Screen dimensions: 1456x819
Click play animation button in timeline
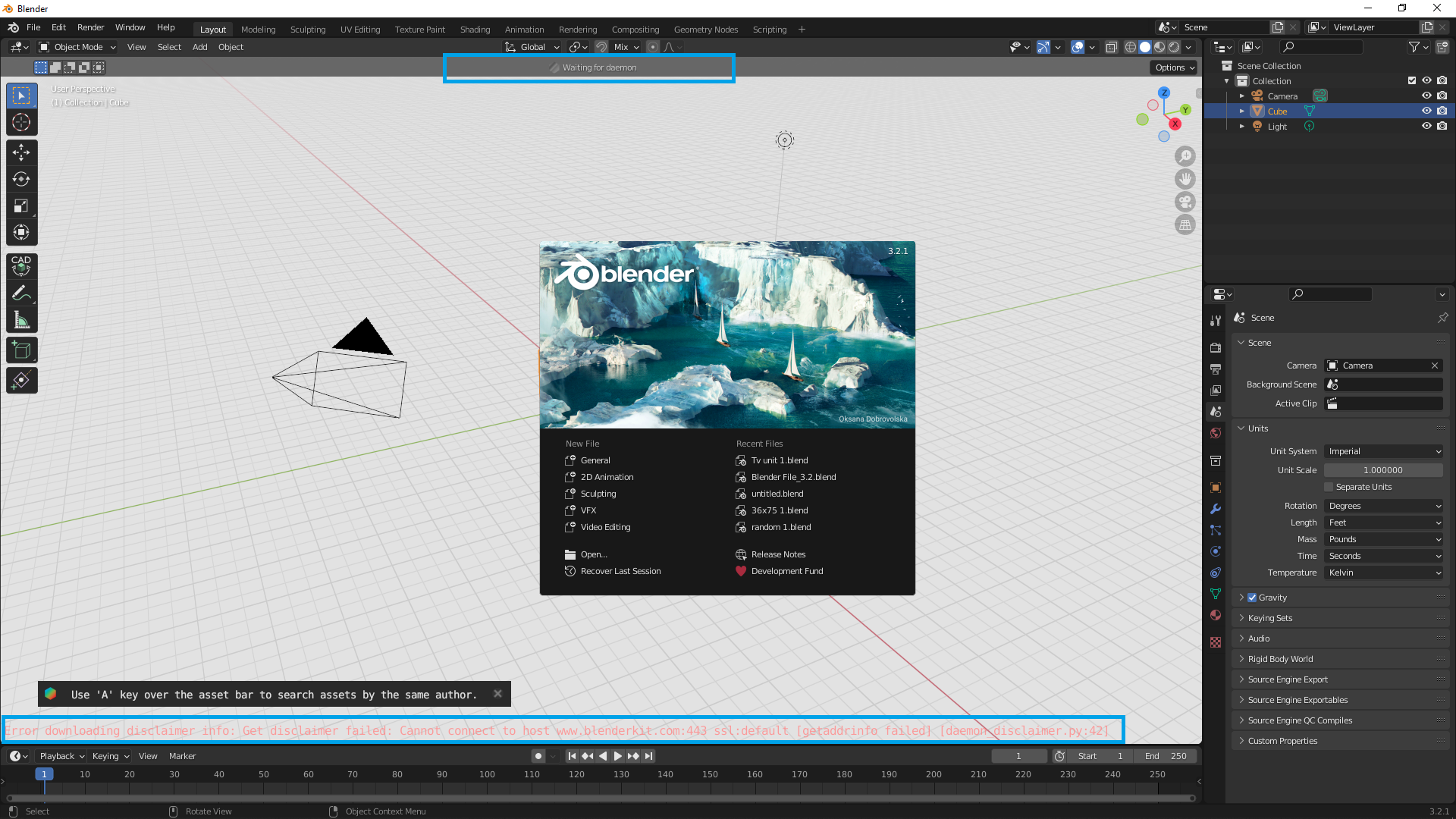point(617,756)
